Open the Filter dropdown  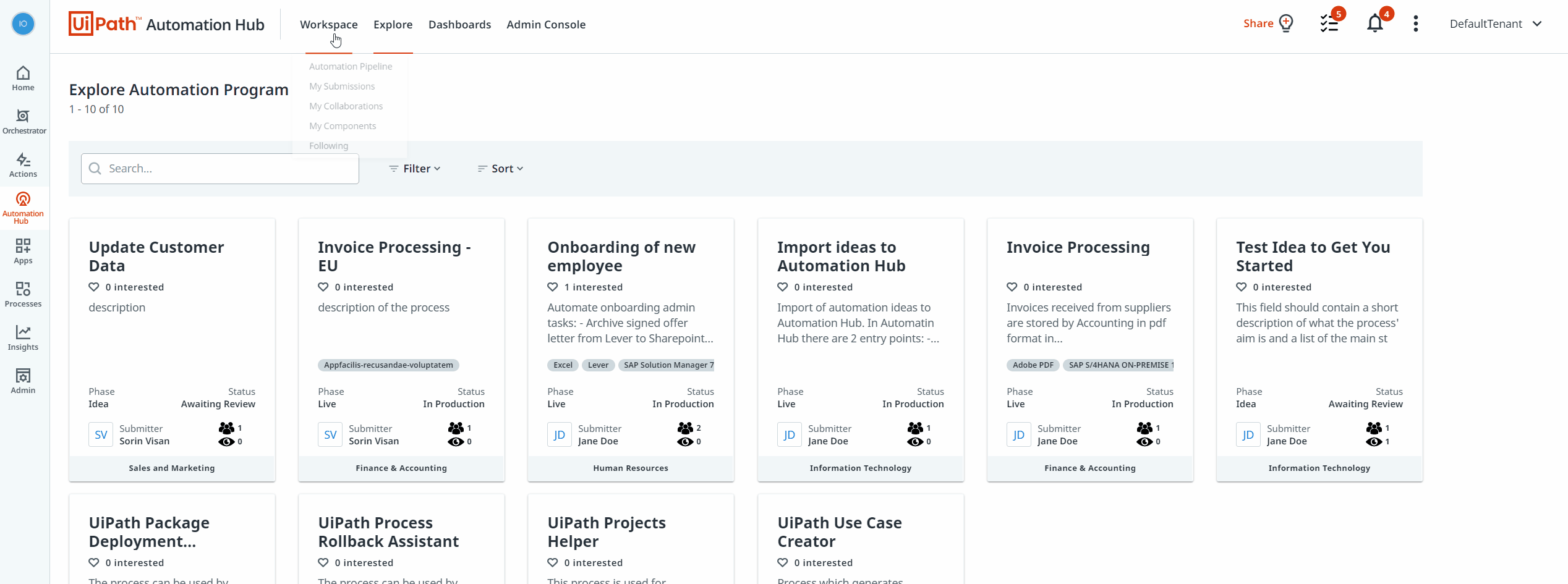point(415,168)
